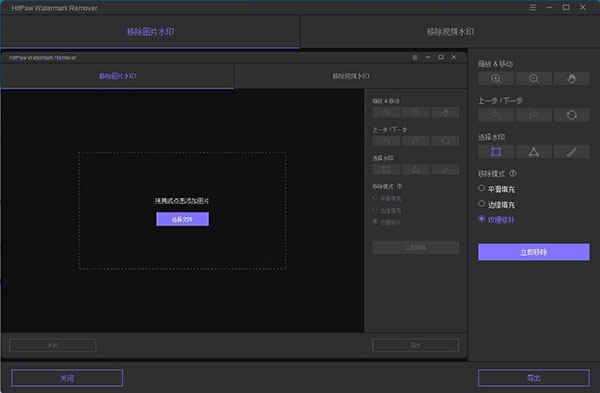
Task: Redo with the 下一步 arrow icon
Action: point(534,115)
